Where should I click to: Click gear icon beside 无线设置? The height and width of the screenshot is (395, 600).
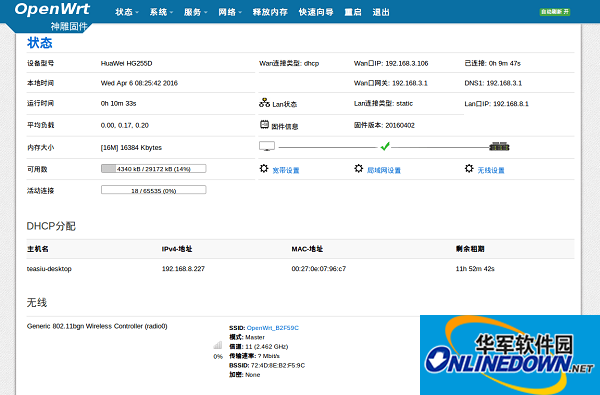[469, 168]
